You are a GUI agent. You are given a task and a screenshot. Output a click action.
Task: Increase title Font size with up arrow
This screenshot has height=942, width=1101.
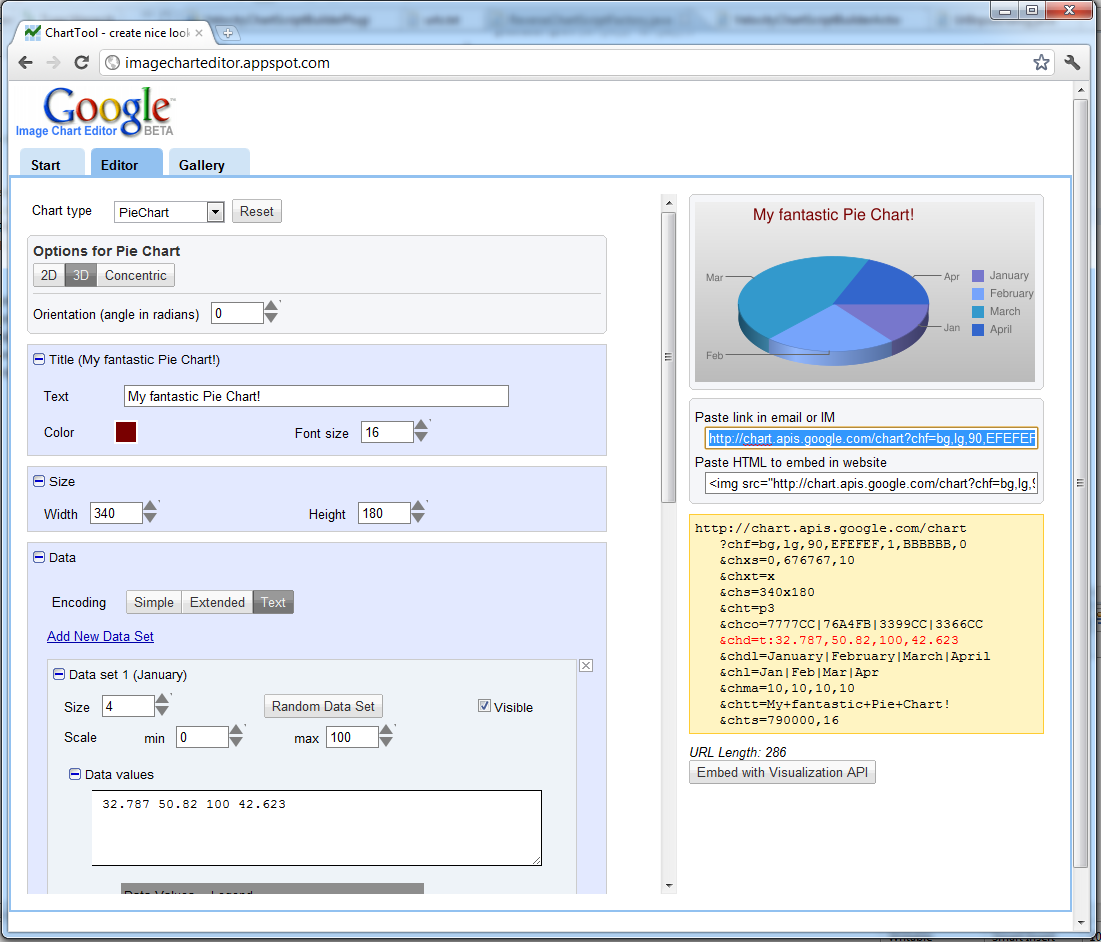click(x=421, y=425)
